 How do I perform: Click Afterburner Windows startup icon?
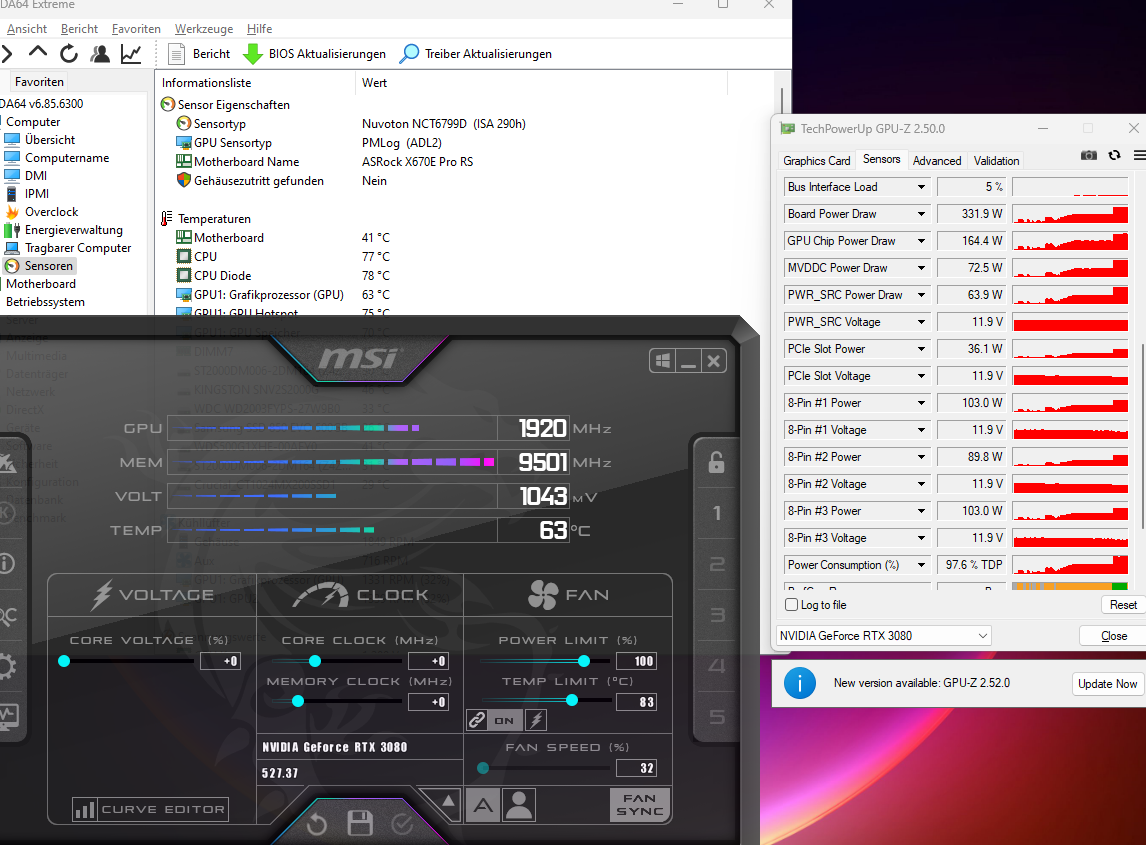[x=662, y=361]
